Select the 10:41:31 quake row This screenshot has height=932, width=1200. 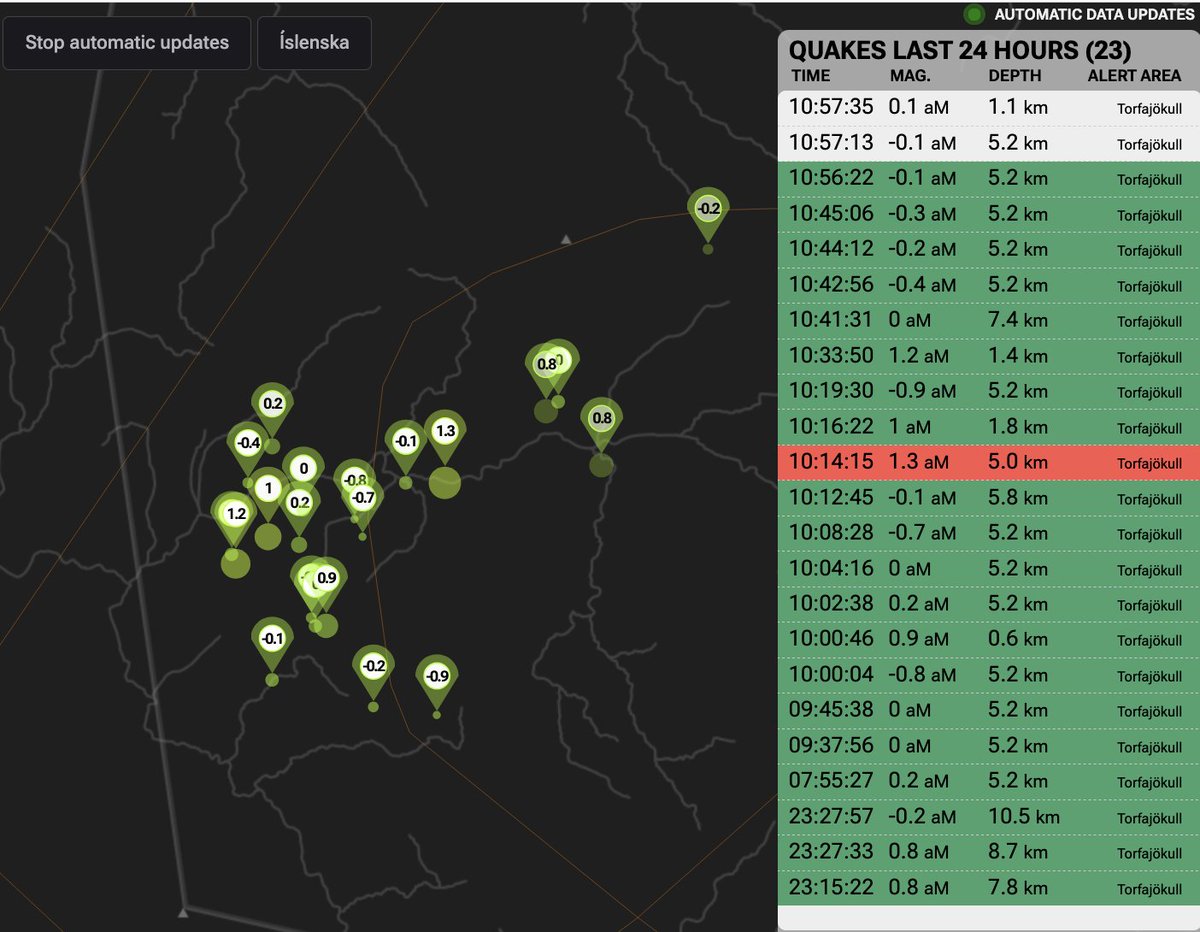click(x=987, y=320)
